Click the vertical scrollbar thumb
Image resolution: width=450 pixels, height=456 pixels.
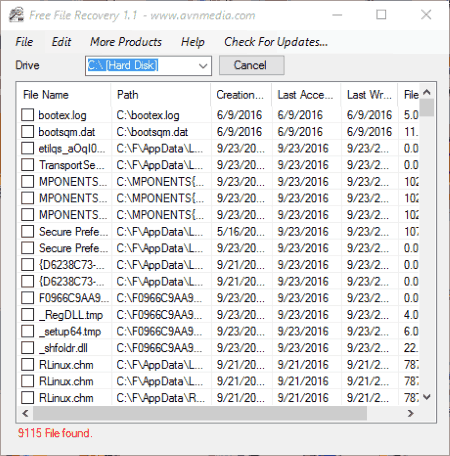pyautogui.click(x=427, y=108)
